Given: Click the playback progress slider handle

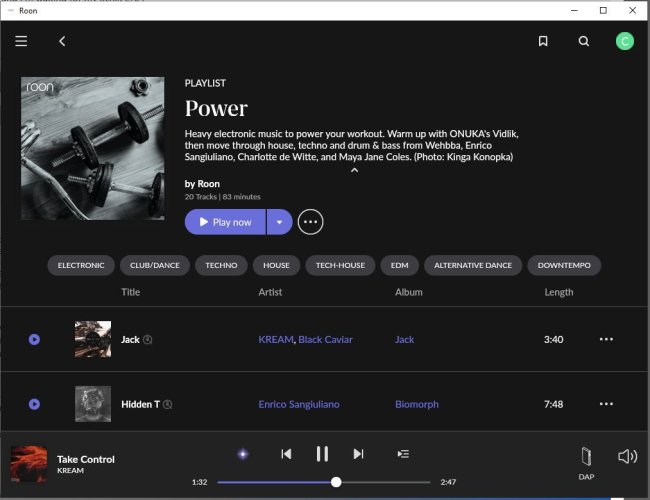Looking at the screenshot, I should (336, 482).
